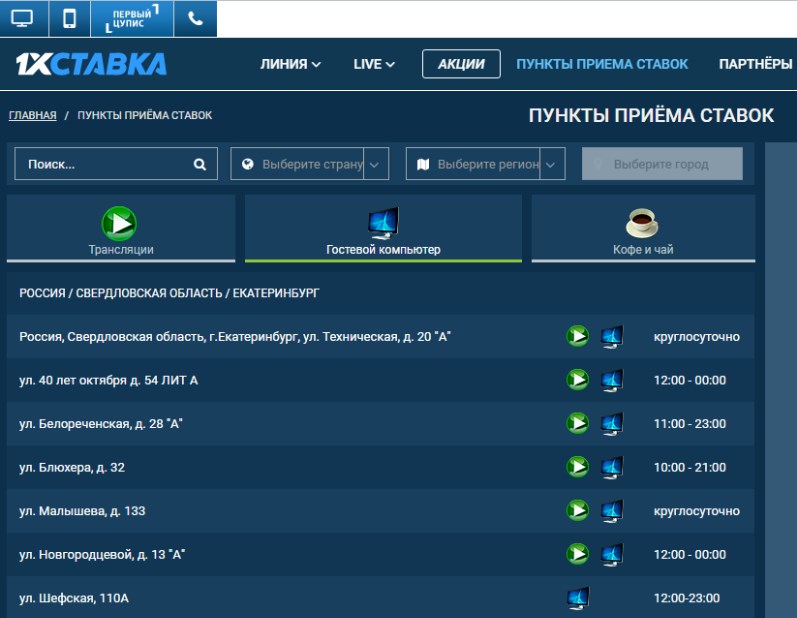Open the АКЦИИ page
Image resolution: width=797 pixels, height=618 pixels.
(x=461, y=64)
